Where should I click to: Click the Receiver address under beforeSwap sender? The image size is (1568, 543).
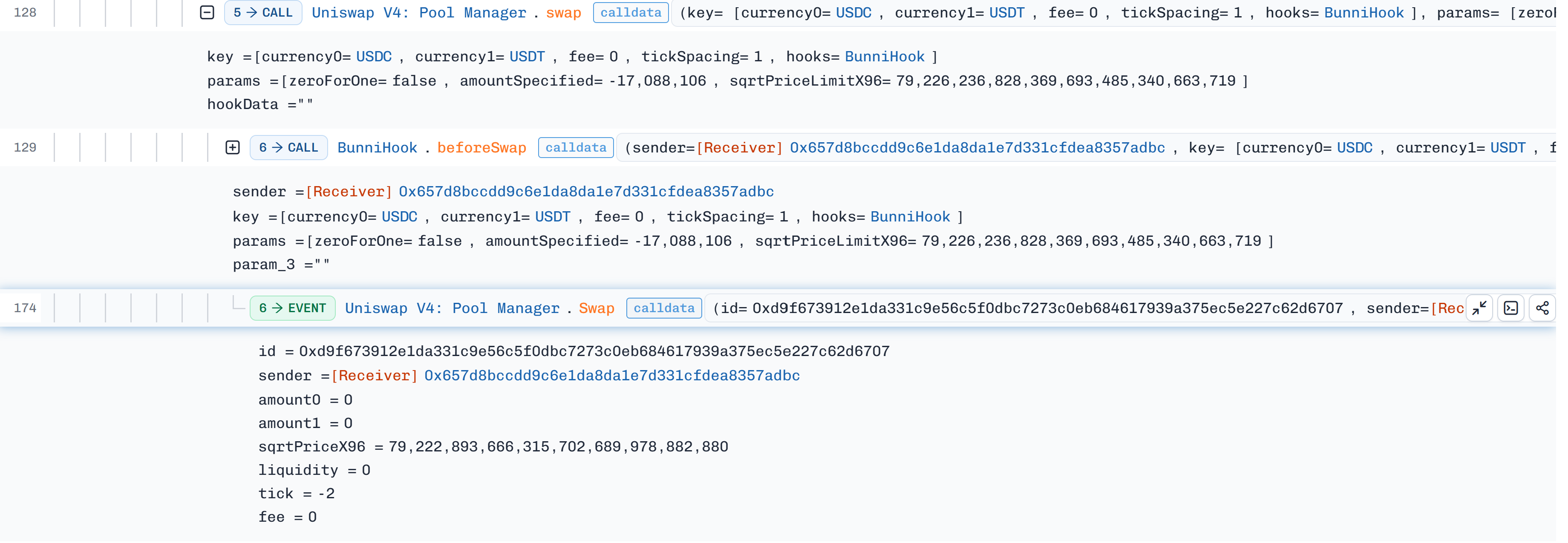[585, 192]
